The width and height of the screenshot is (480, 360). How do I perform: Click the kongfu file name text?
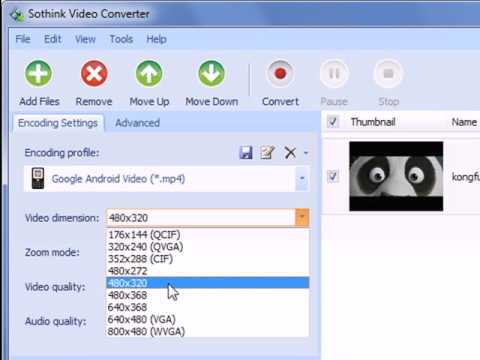[466, 177]
